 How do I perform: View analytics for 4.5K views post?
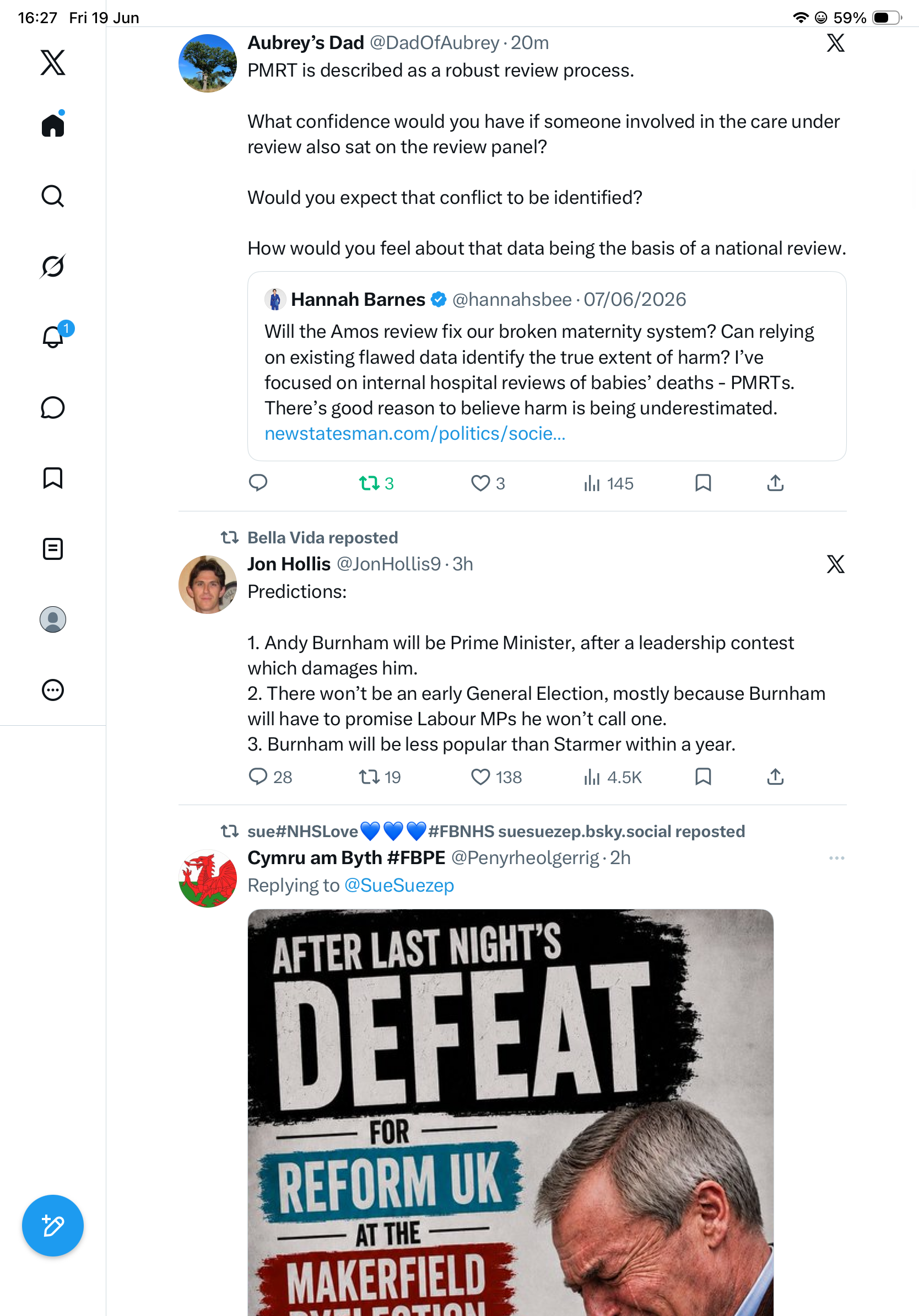click(x=613, y=777)
